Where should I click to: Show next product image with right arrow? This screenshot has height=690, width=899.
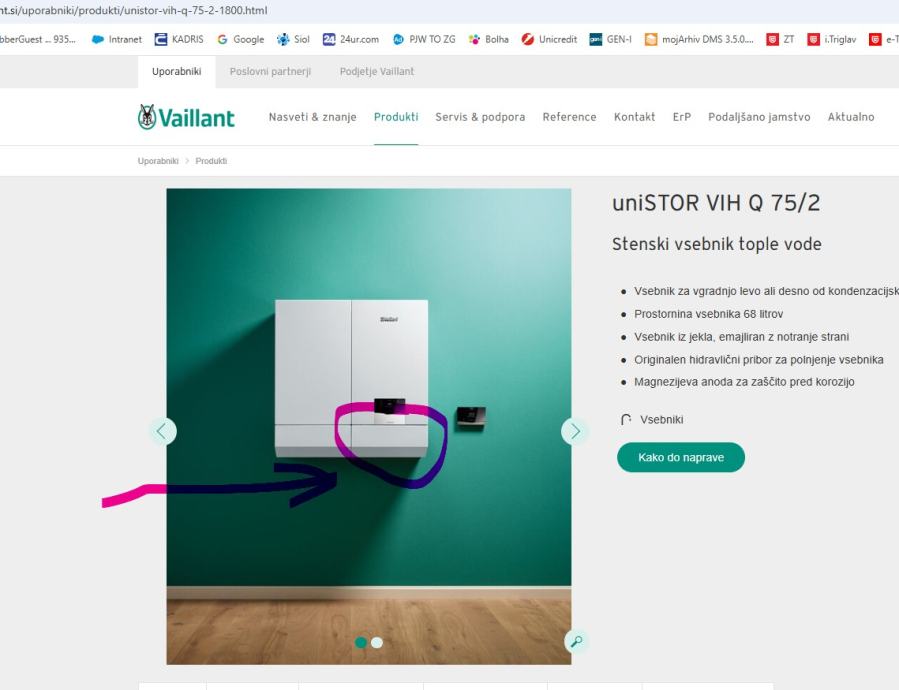[574, 431]
